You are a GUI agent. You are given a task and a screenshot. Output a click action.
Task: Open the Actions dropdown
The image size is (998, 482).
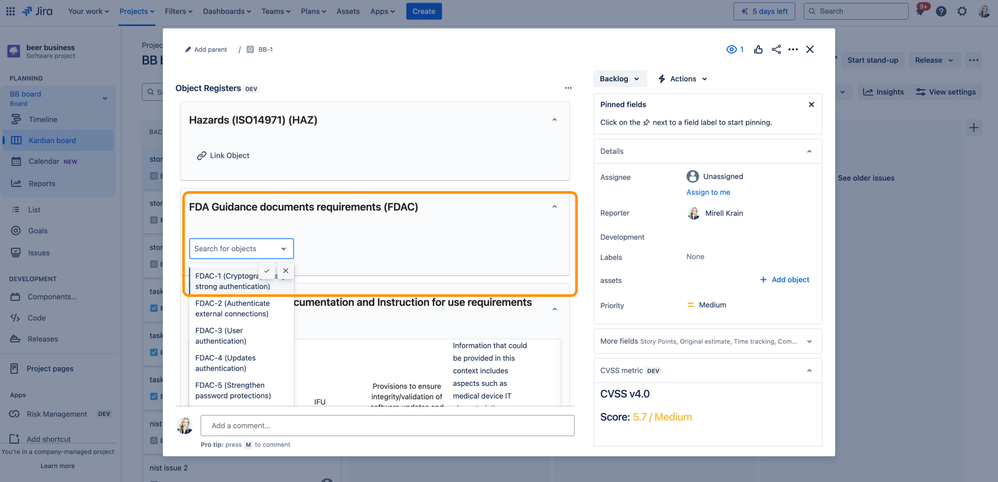pos(682,79)
